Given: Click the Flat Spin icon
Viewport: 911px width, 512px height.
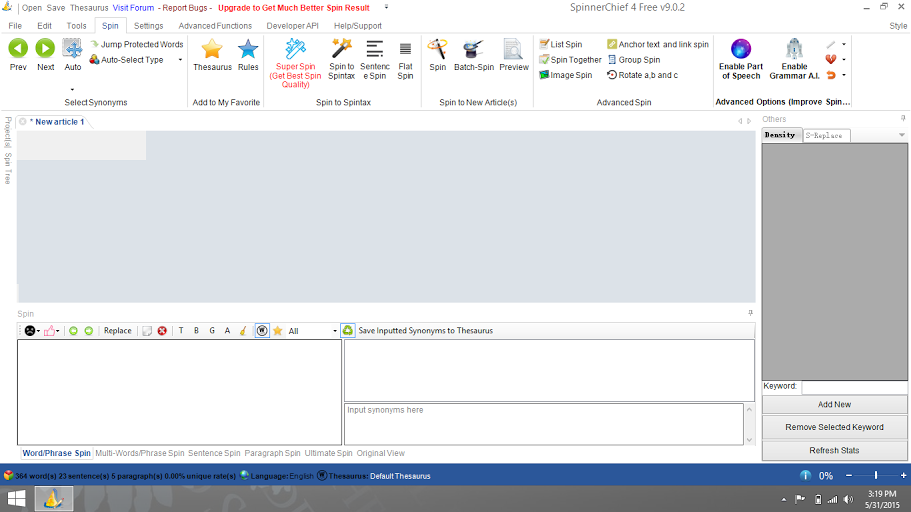Looking at the screenshot, I should (405, 49).
